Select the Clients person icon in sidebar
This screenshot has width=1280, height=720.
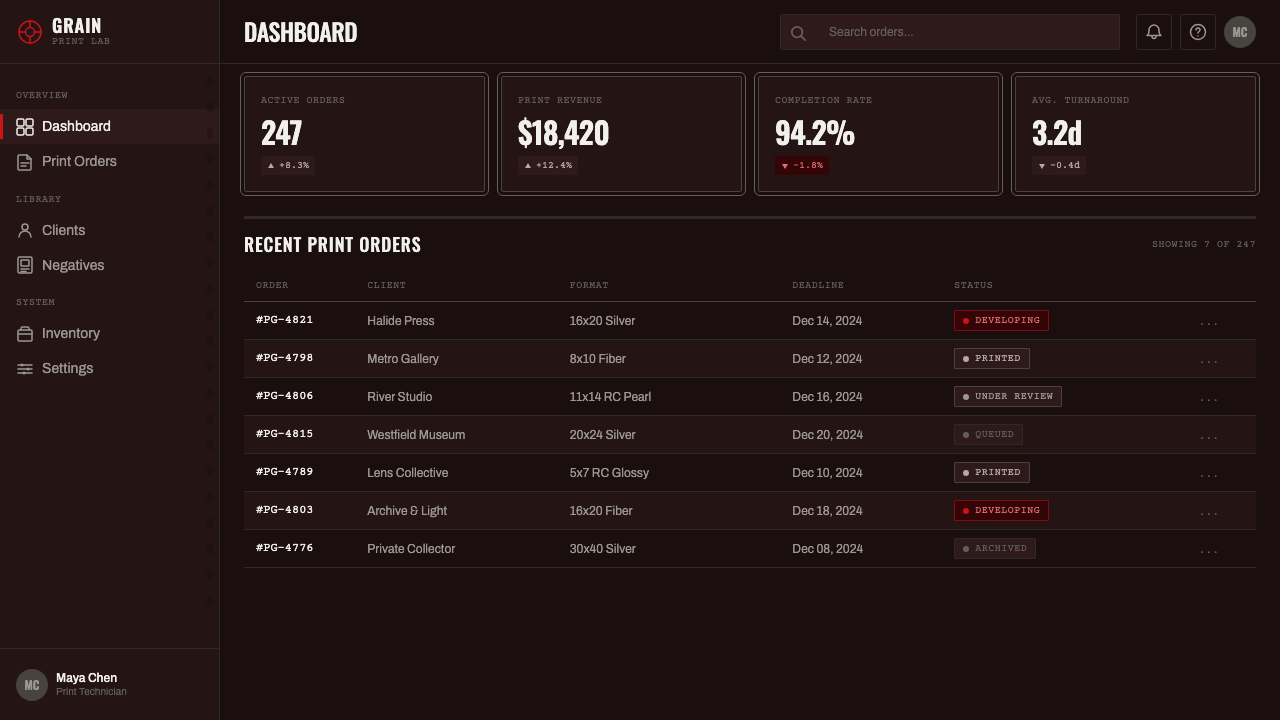tap(25, 230)
